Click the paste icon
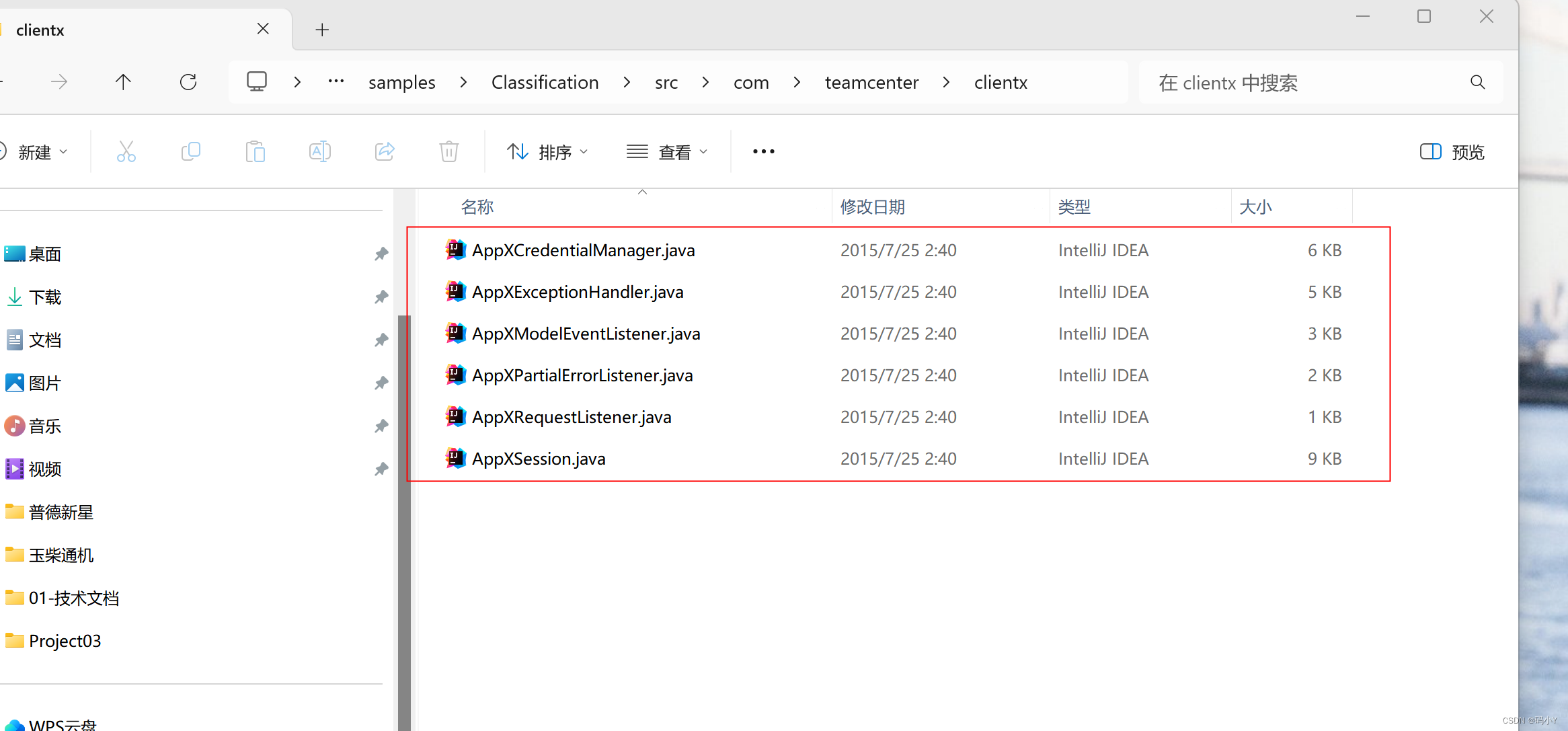The image size is (1568, 731). (x=256, y=151)
